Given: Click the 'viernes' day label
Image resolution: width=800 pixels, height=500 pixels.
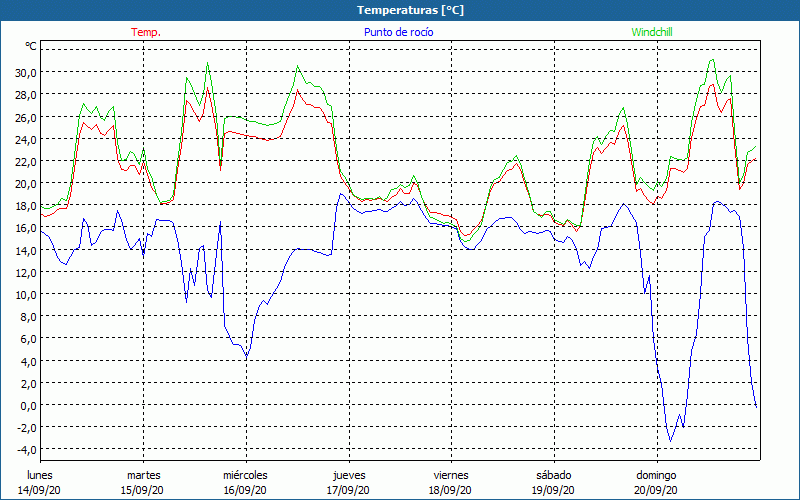Looking at the screenshot, I should (451, 475).
